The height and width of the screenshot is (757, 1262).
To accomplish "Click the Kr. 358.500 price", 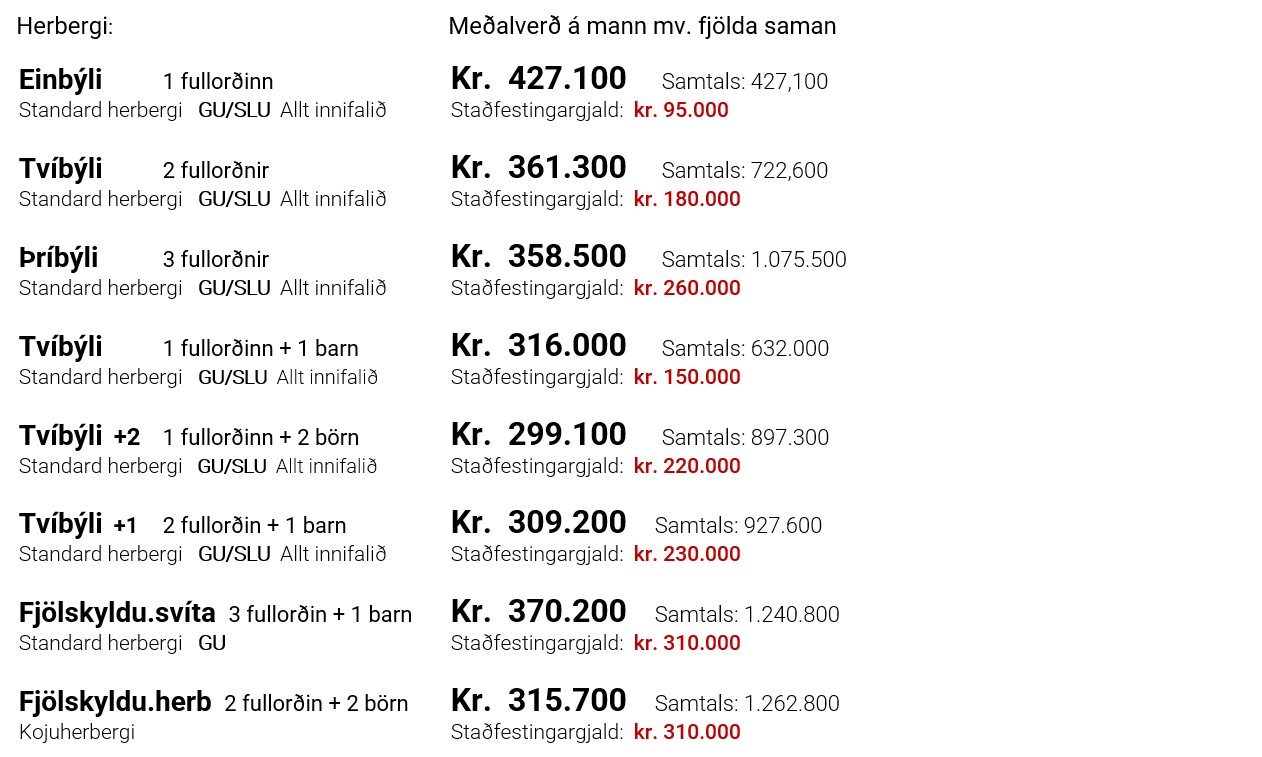I will 538,256.
